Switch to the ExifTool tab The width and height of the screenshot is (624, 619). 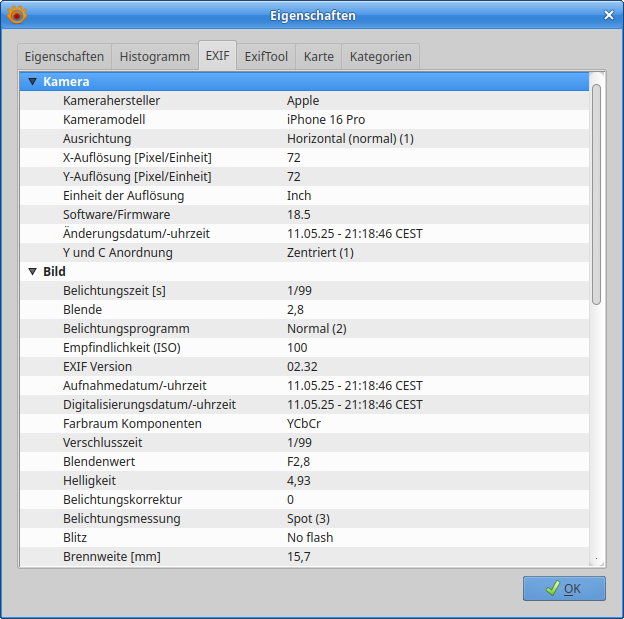(x=266, y=57)
